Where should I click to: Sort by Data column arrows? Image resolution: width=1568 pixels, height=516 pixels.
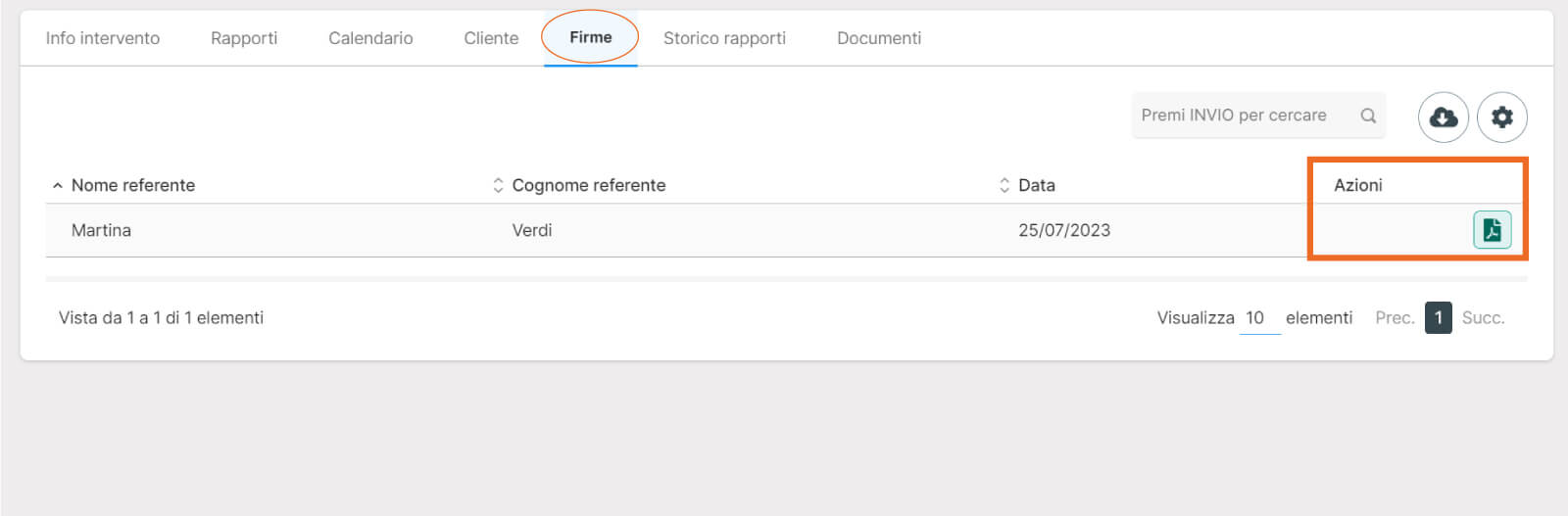(1004, 185)
